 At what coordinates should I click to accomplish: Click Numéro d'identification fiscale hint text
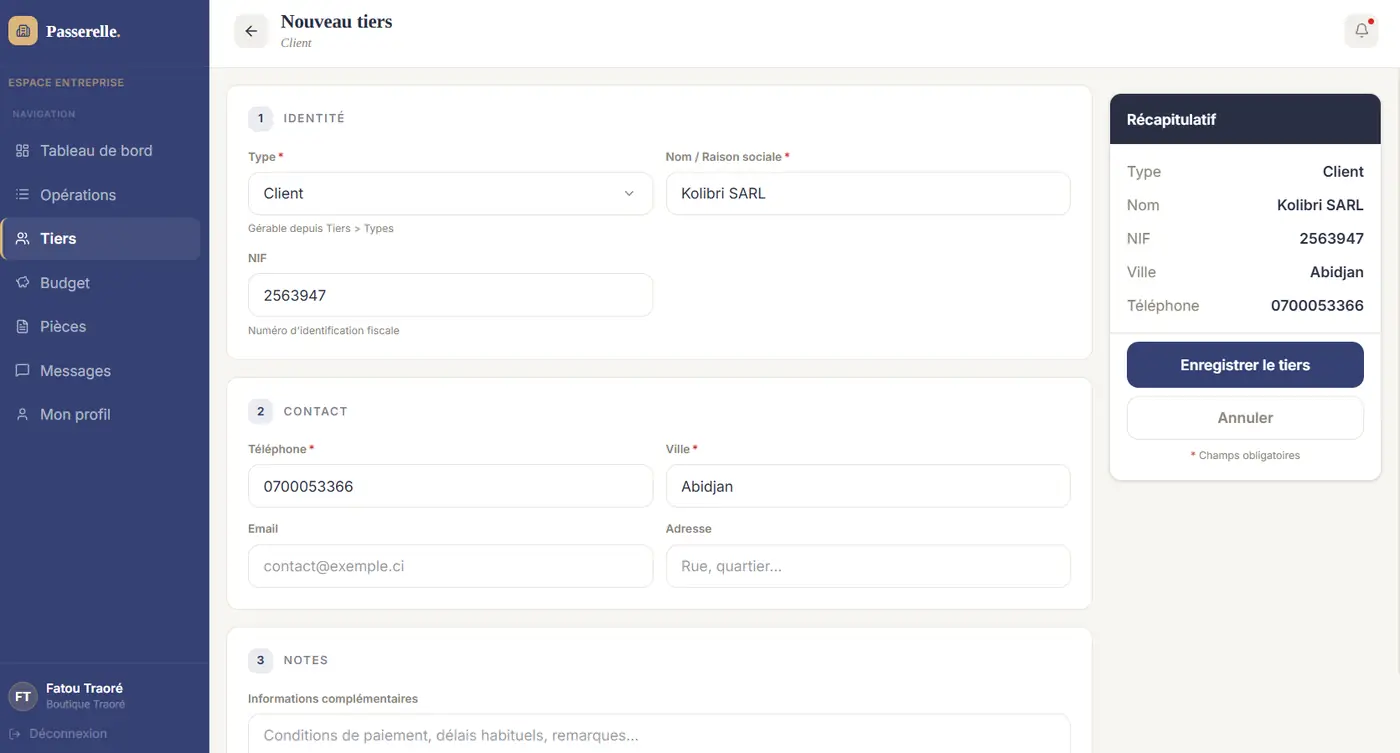tap(324, 331)
